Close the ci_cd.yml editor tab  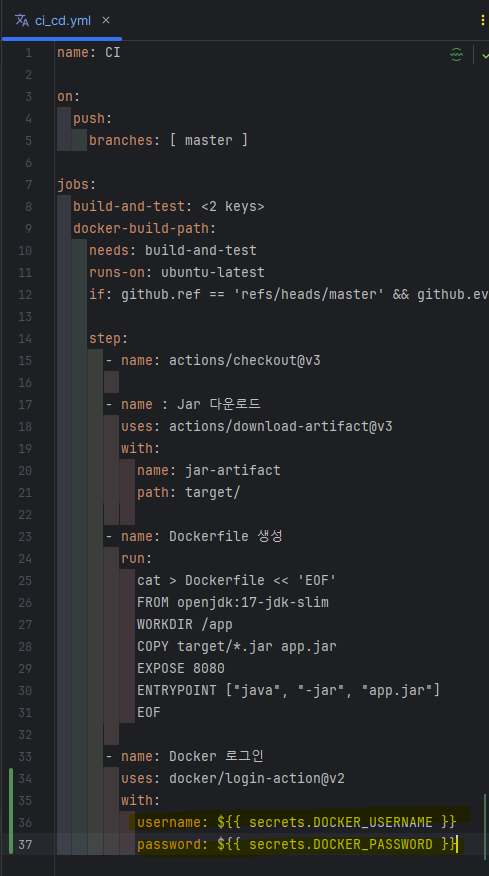point(106,21)
